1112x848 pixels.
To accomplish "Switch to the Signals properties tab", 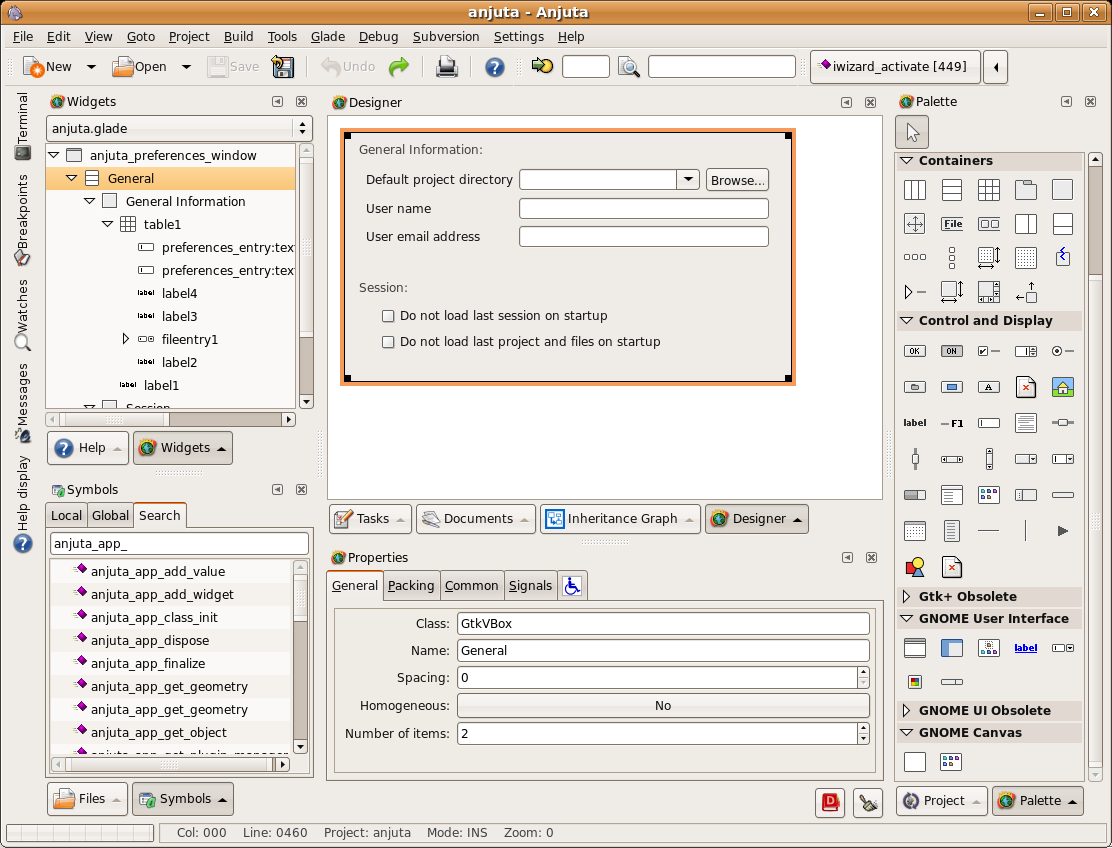I will click(x=530, y=586).
